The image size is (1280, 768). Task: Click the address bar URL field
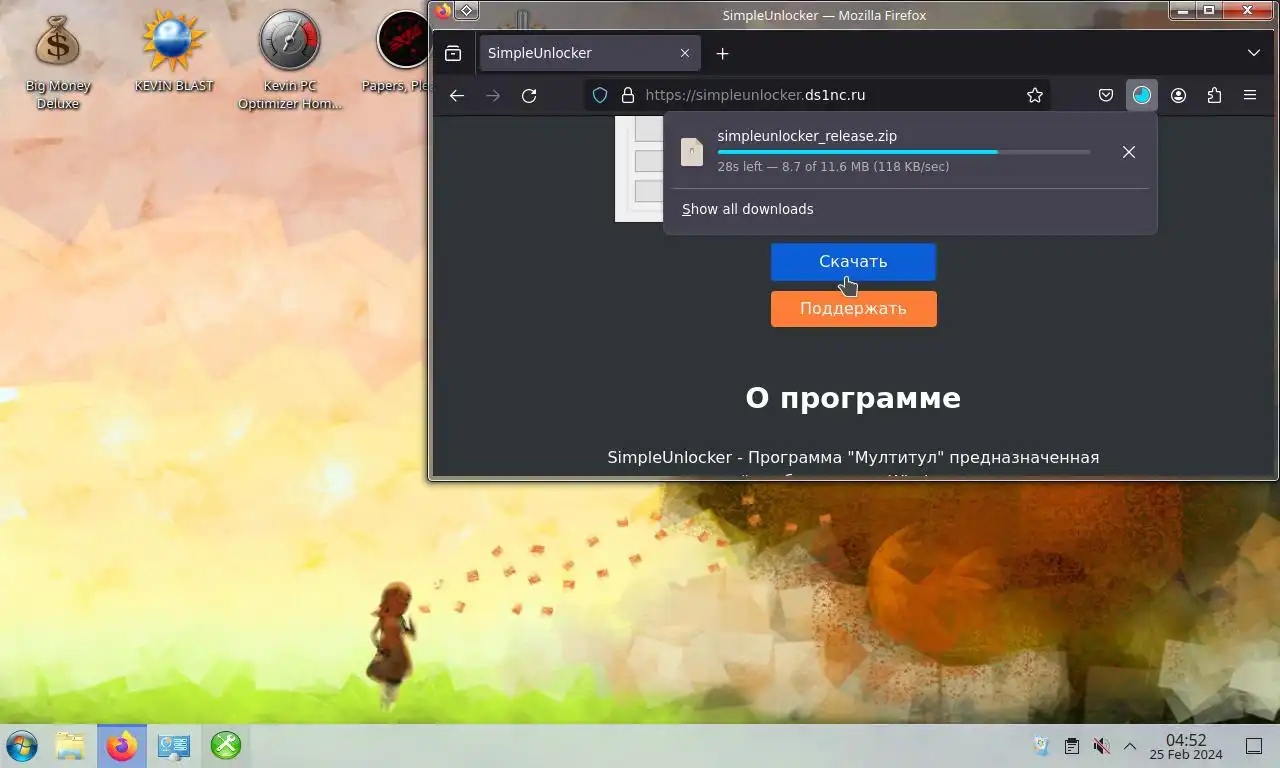[x=815, y=95]
